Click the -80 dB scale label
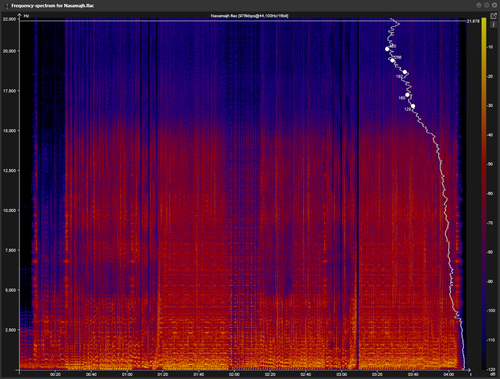The width and height of the screenshot is (500, 379). coord(490,252)
